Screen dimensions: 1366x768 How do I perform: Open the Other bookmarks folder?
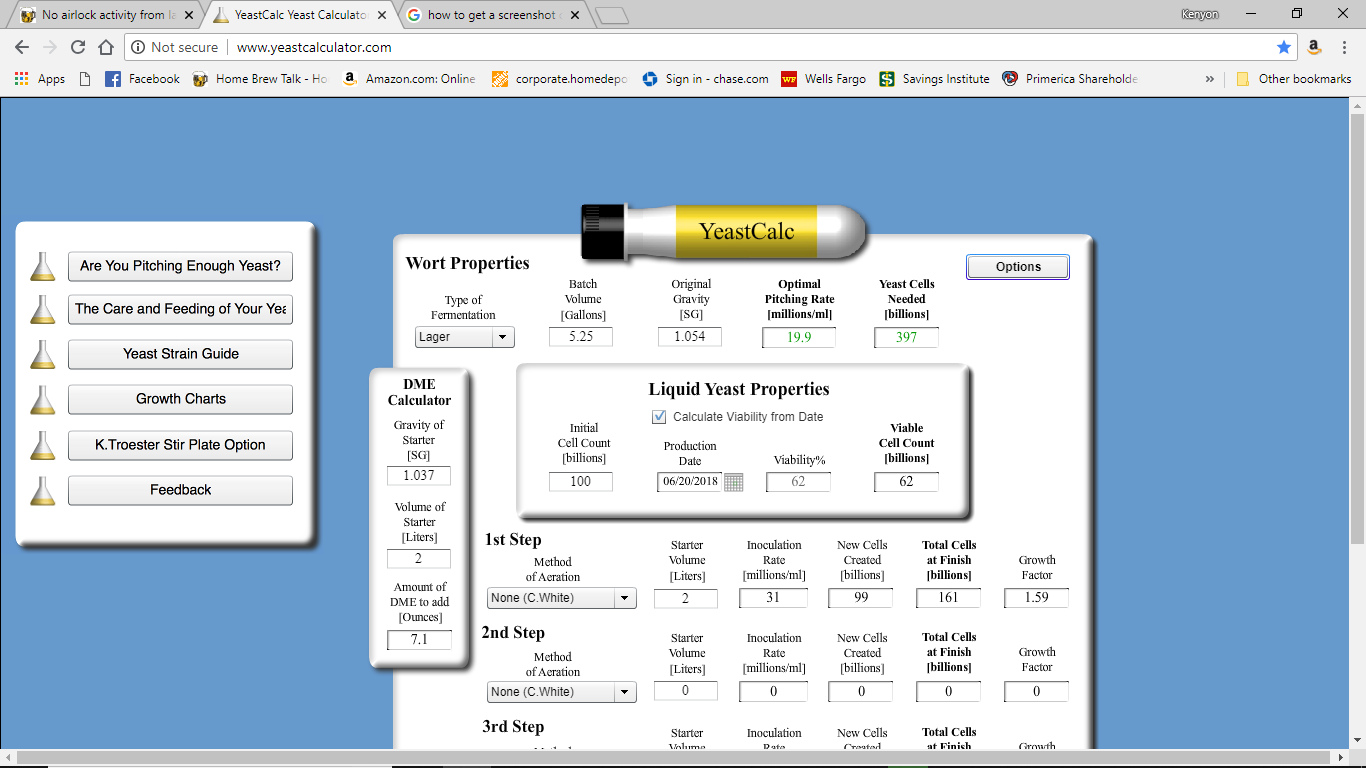[x=1294, y=79]
